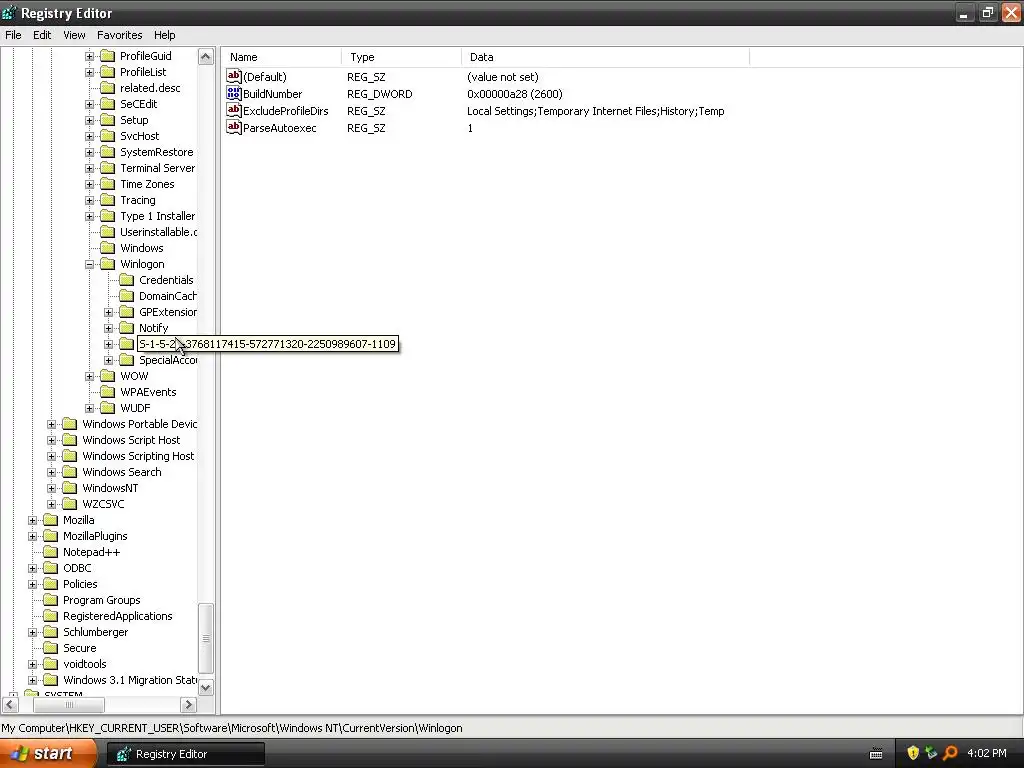
Task: Click the tree horizontal scrollbar thumb
Action: tap(69, 705)
